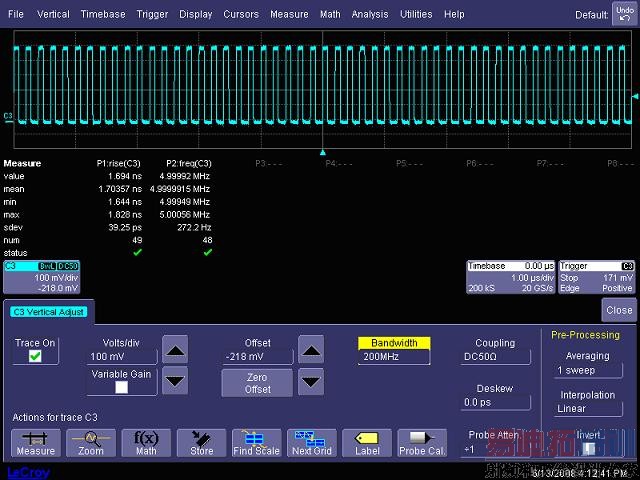Click the Math f(x) icon
Screen dimensions: 640x480
pyautogui.click(x=146, y=441)
